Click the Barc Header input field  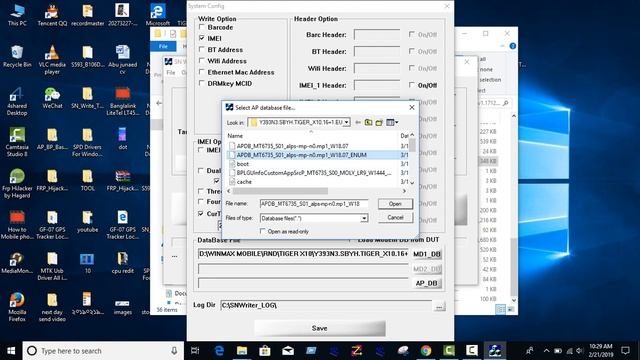tap(377, 35)
